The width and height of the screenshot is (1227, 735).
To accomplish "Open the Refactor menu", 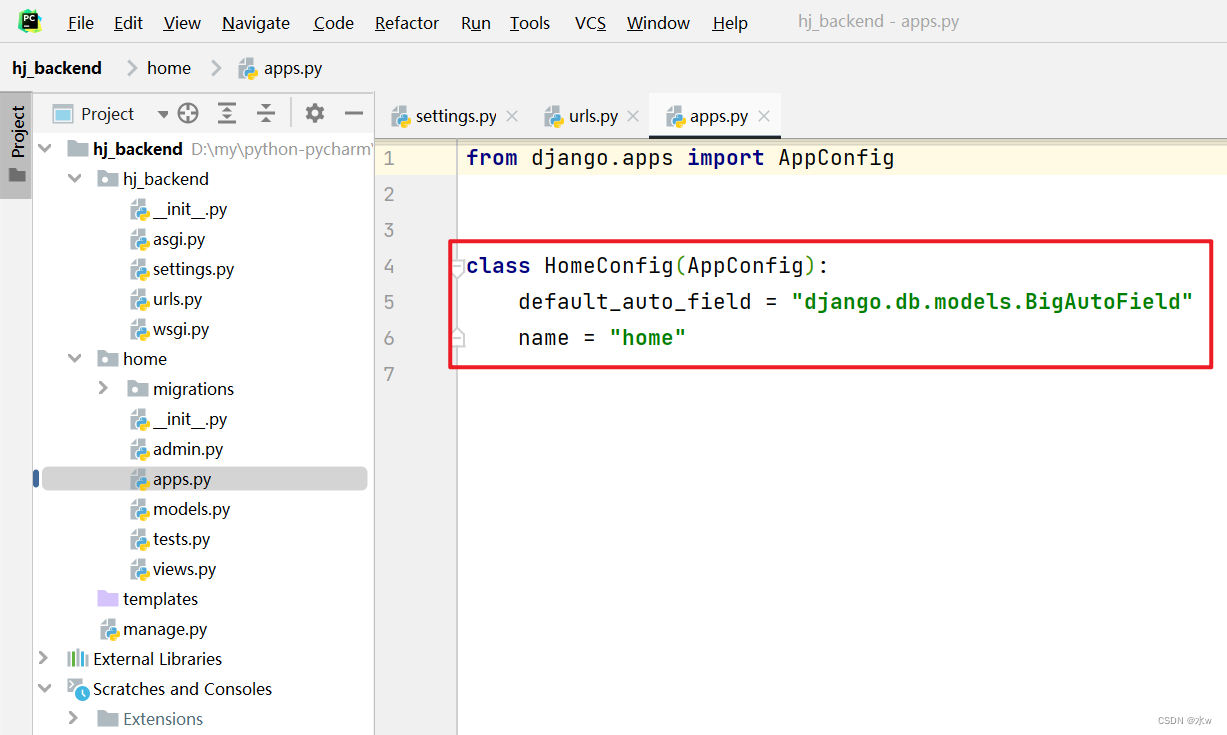I will (407, 23).
